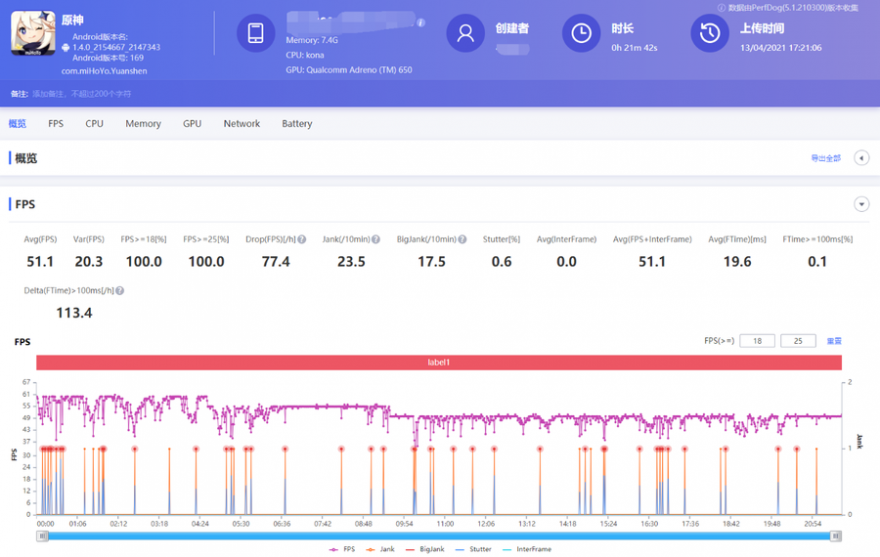Toggle InterFrame series in legend

click(526, 549)
